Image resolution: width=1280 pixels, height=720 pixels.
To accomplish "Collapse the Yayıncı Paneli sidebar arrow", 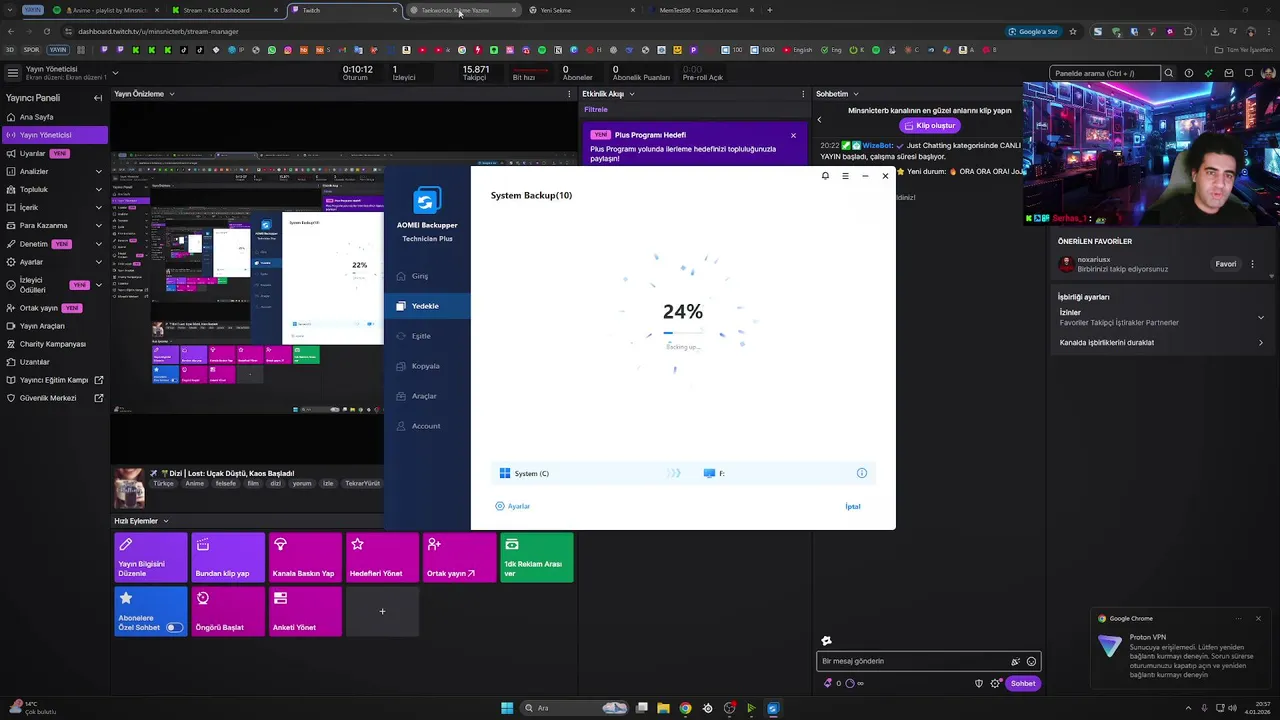I will coord(98,98).
